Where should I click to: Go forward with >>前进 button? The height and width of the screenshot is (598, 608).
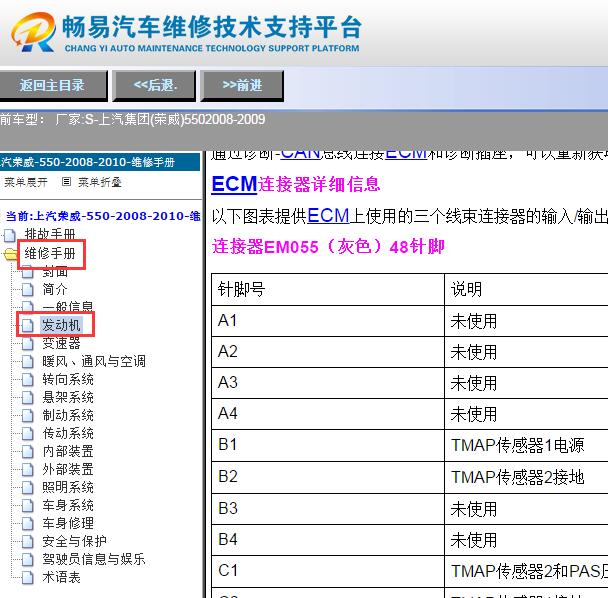tap(242, 85)
